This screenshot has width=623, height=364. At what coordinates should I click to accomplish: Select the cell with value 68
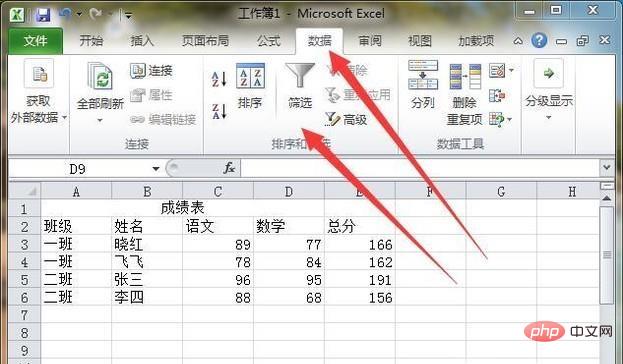coord(289,297)
